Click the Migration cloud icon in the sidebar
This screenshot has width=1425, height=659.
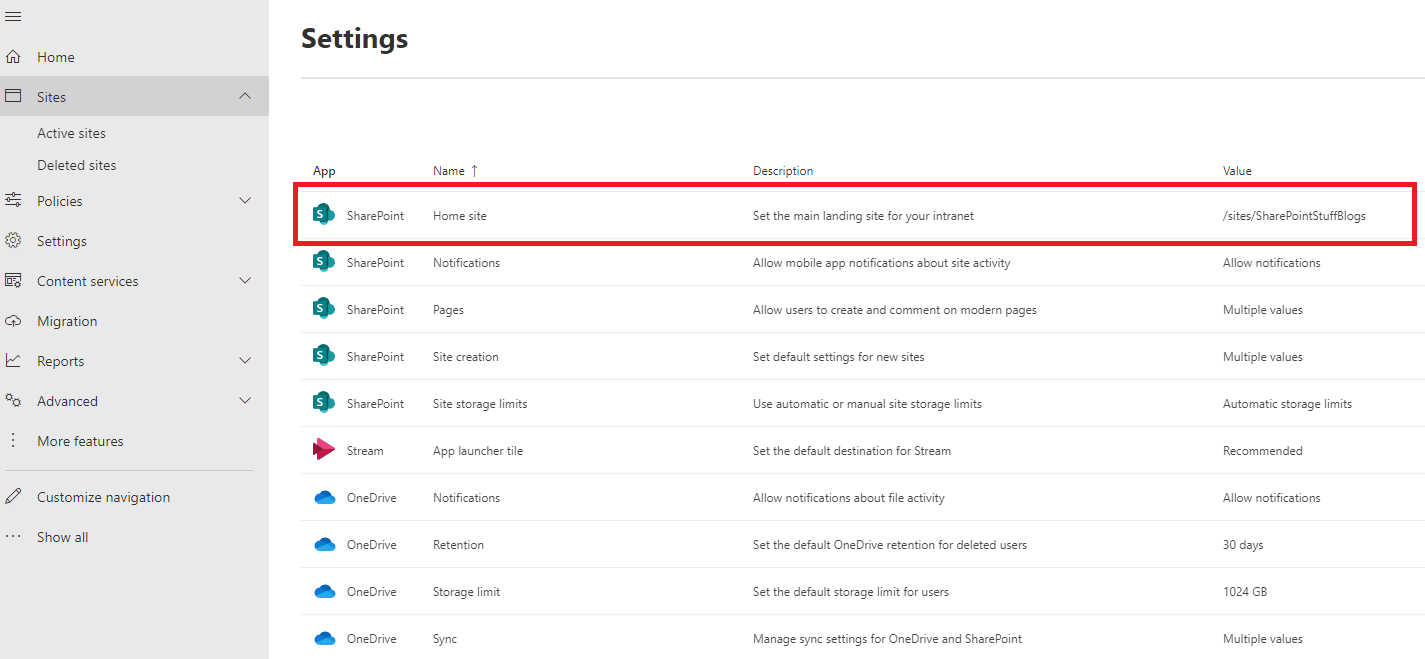click(14, 320)
